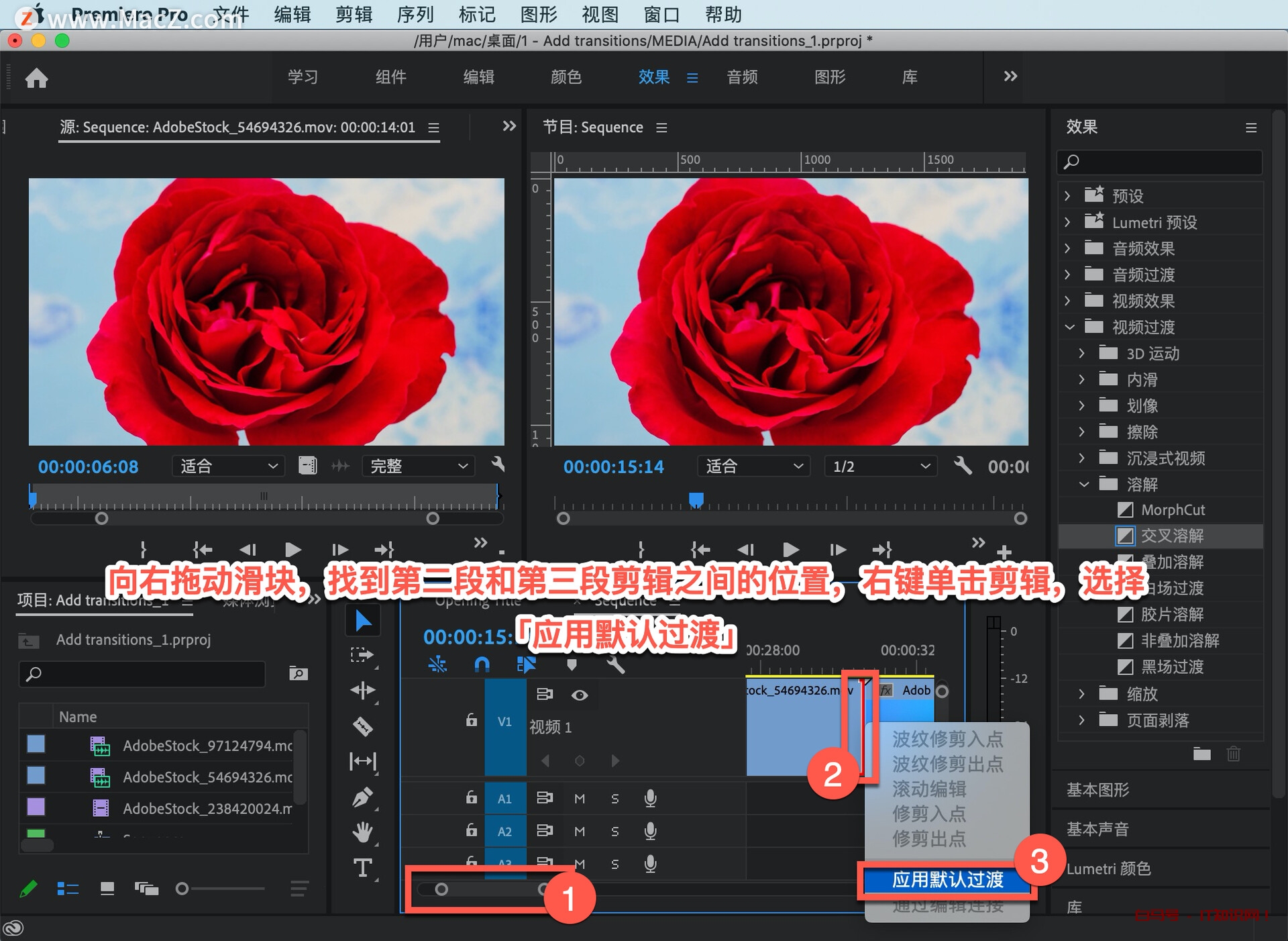1288x941 pixels.
Task: Click the project panel search field
Action: [x=142, y=674]
